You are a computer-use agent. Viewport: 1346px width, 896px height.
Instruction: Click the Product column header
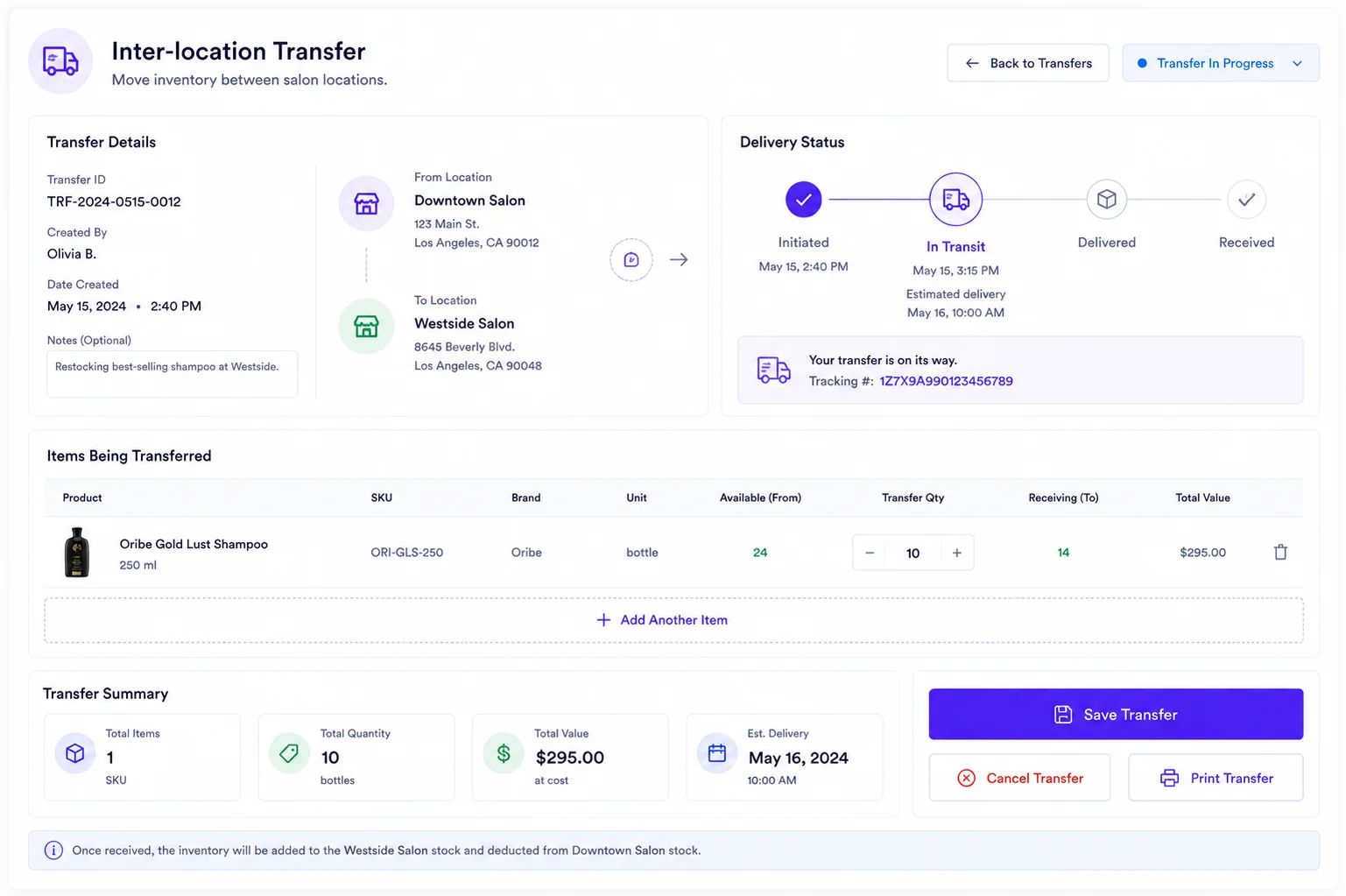point(82,497)
